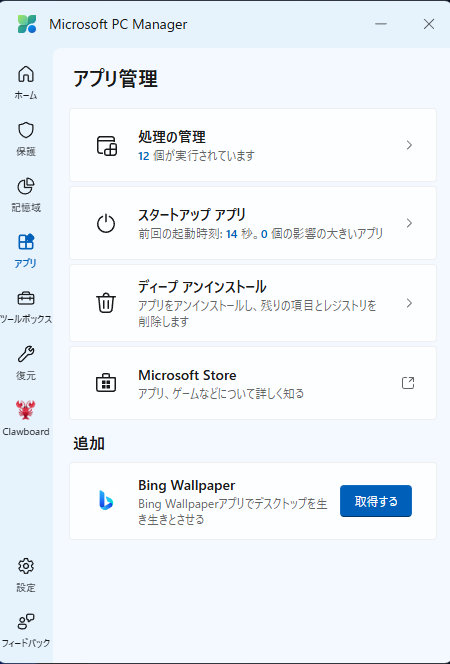This screenshot has width=450, height=664.
Task: Click the スタートアップ アプリ power icon
Action: pyautogui.click(x=106, y=224)
